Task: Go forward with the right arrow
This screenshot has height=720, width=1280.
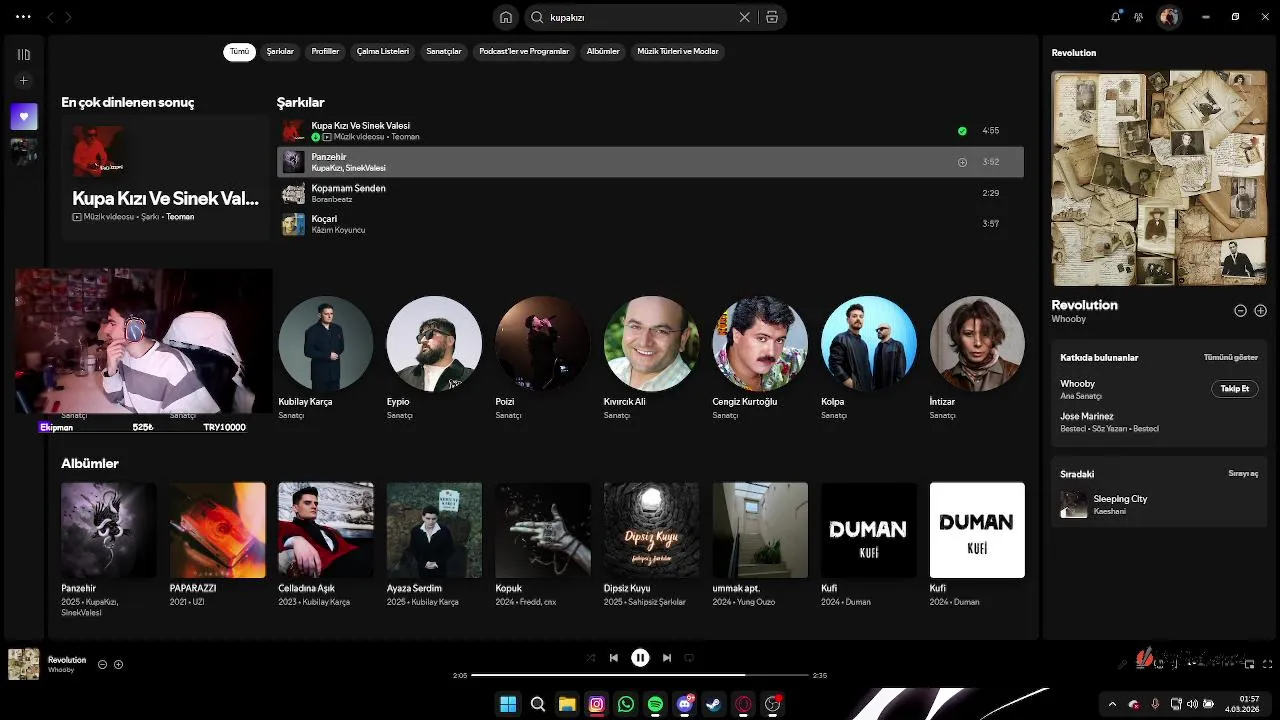Action: click(x=68, y=17)
